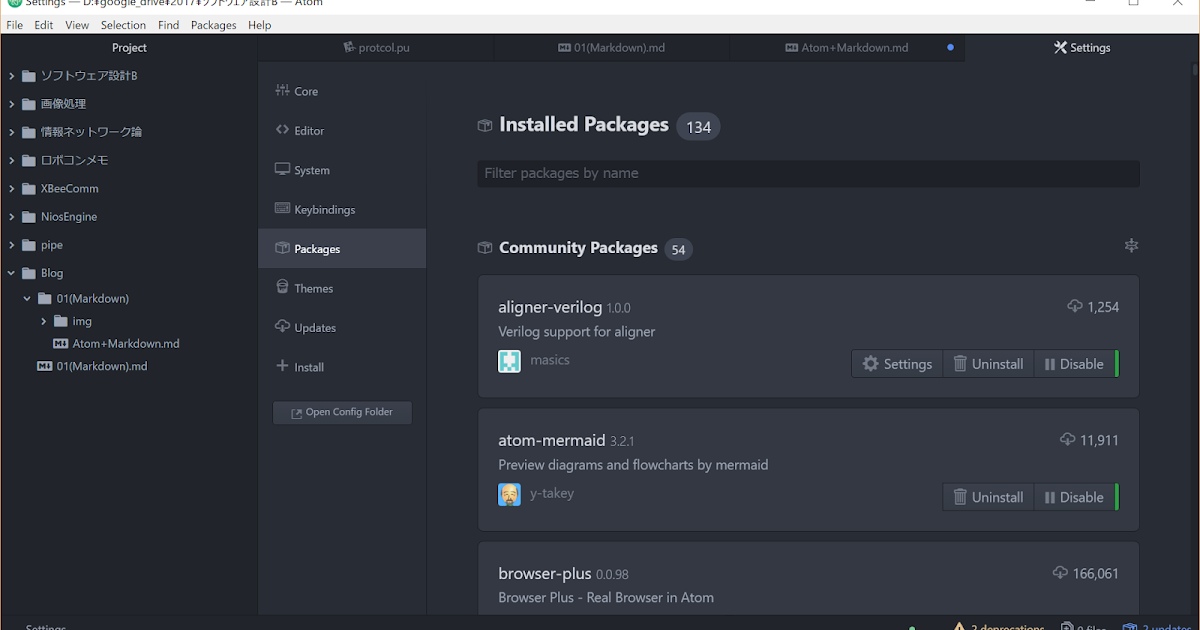This screenshot has width=1200, height=630.
Task: Select the Settings tab
Action: pyautogui.click(x=1082, y=47)
